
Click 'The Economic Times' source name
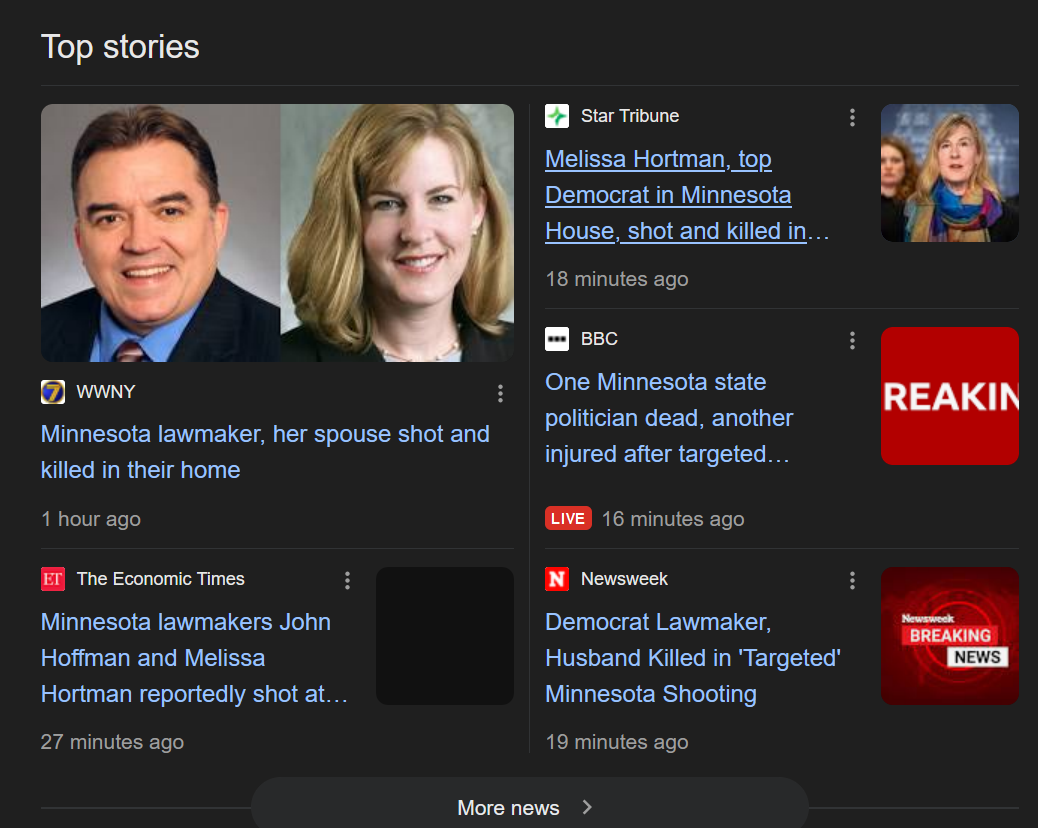point(161,579)
